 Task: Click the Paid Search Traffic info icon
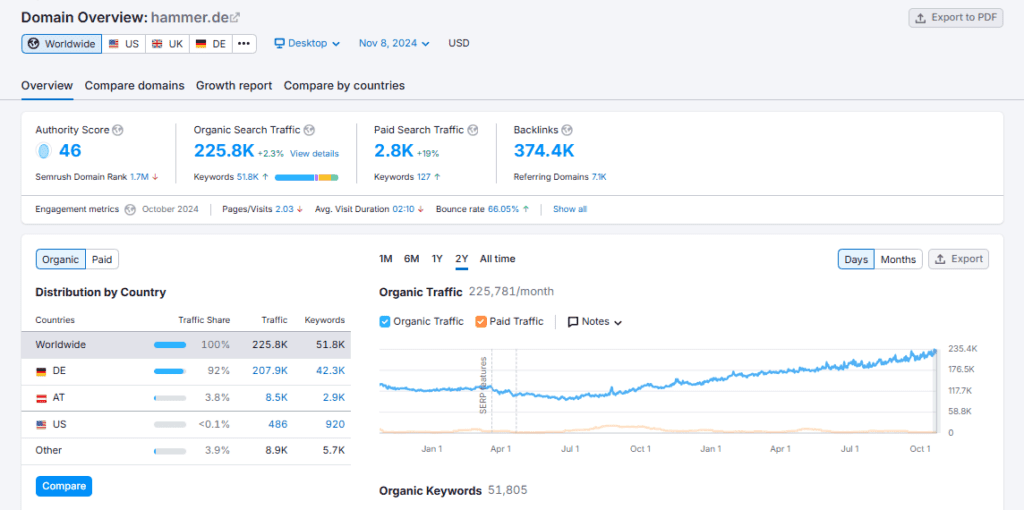tap(473, 130)
